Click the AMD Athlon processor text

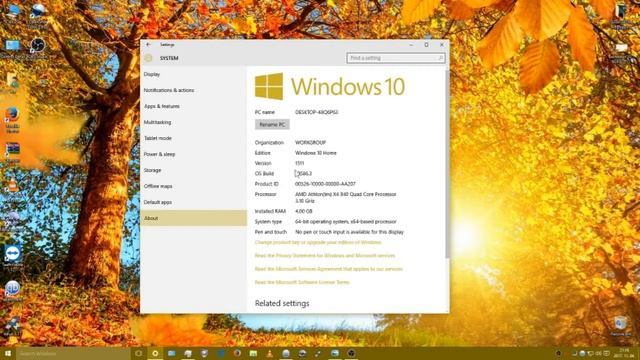346,198
